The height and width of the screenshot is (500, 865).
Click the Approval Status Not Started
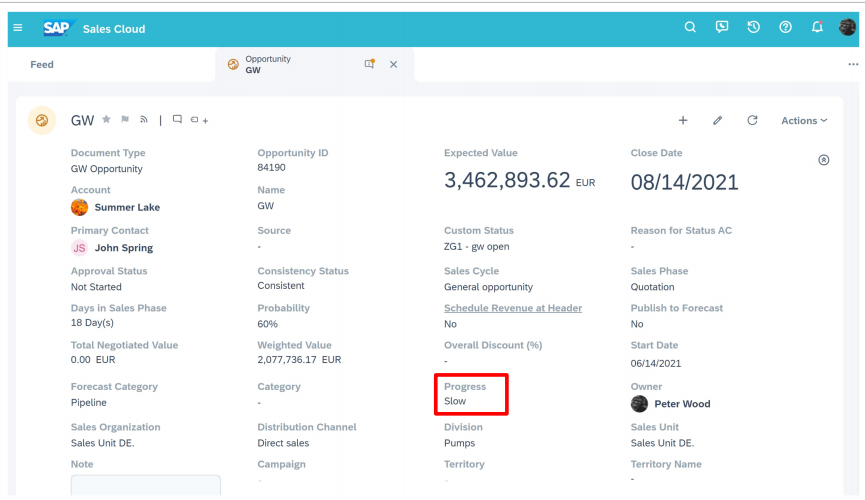[x=96, y=287]
